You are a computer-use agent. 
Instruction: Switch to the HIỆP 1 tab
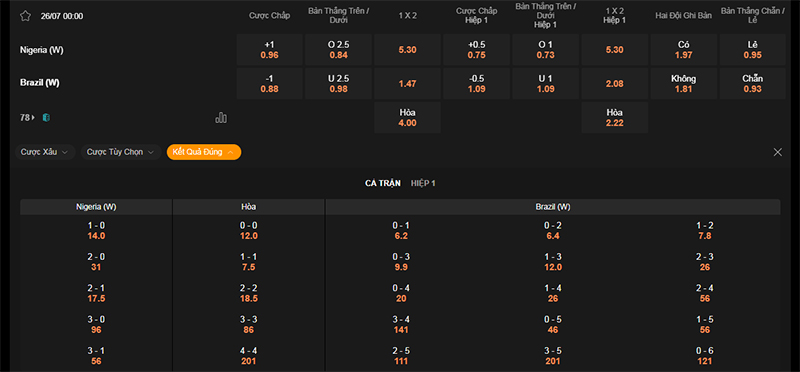pyautogui.click(x=423, y=183)
